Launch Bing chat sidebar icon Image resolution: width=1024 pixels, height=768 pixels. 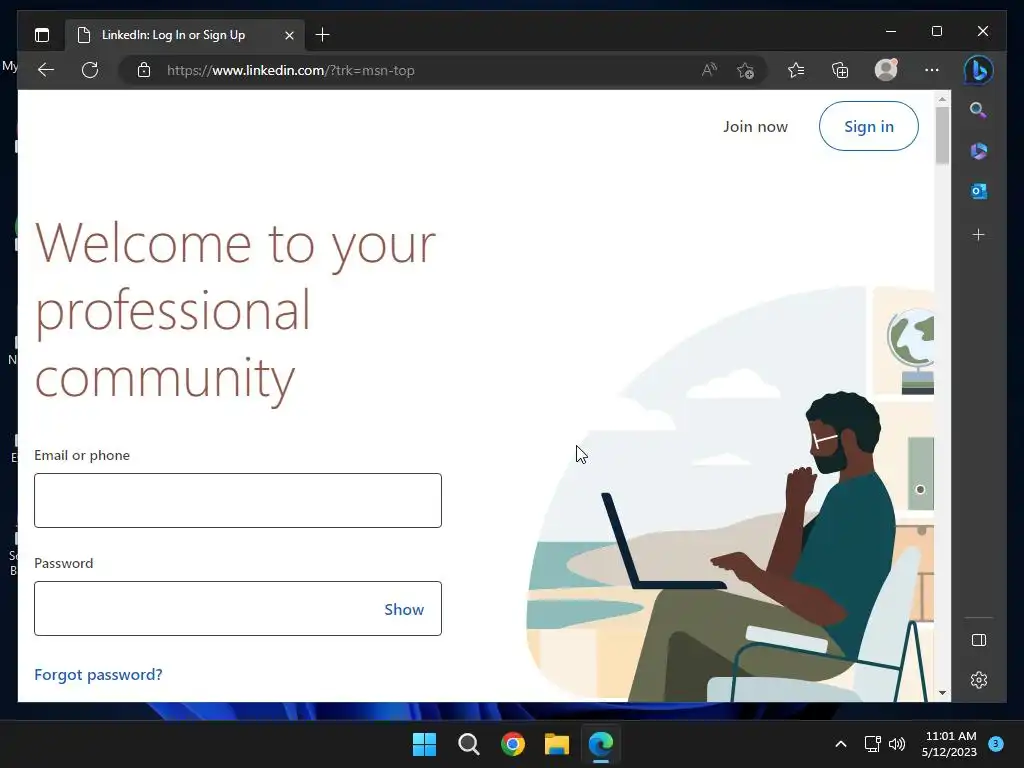[978, 70]
